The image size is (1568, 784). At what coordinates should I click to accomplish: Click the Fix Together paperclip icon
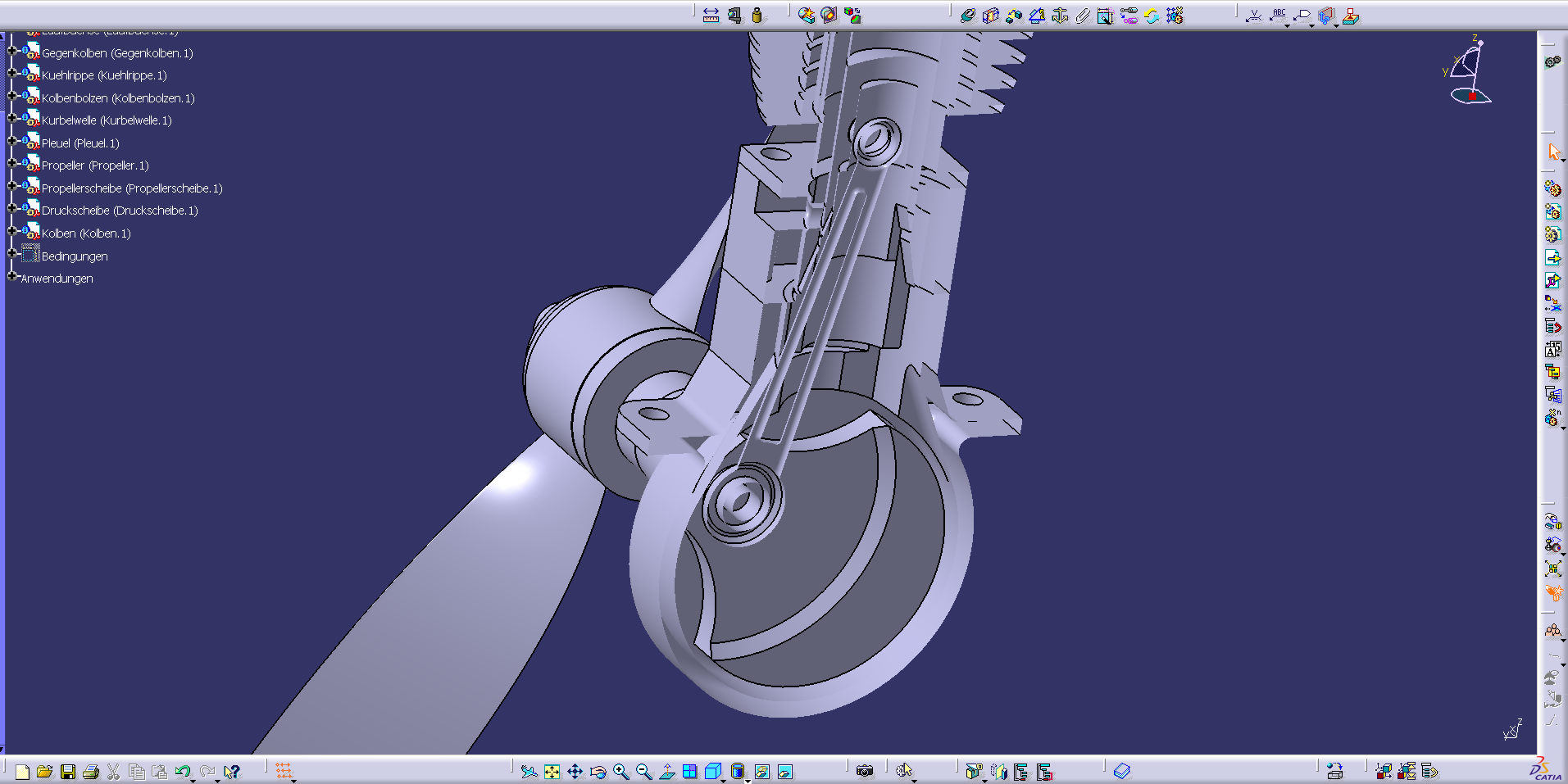pos(1083,15)
